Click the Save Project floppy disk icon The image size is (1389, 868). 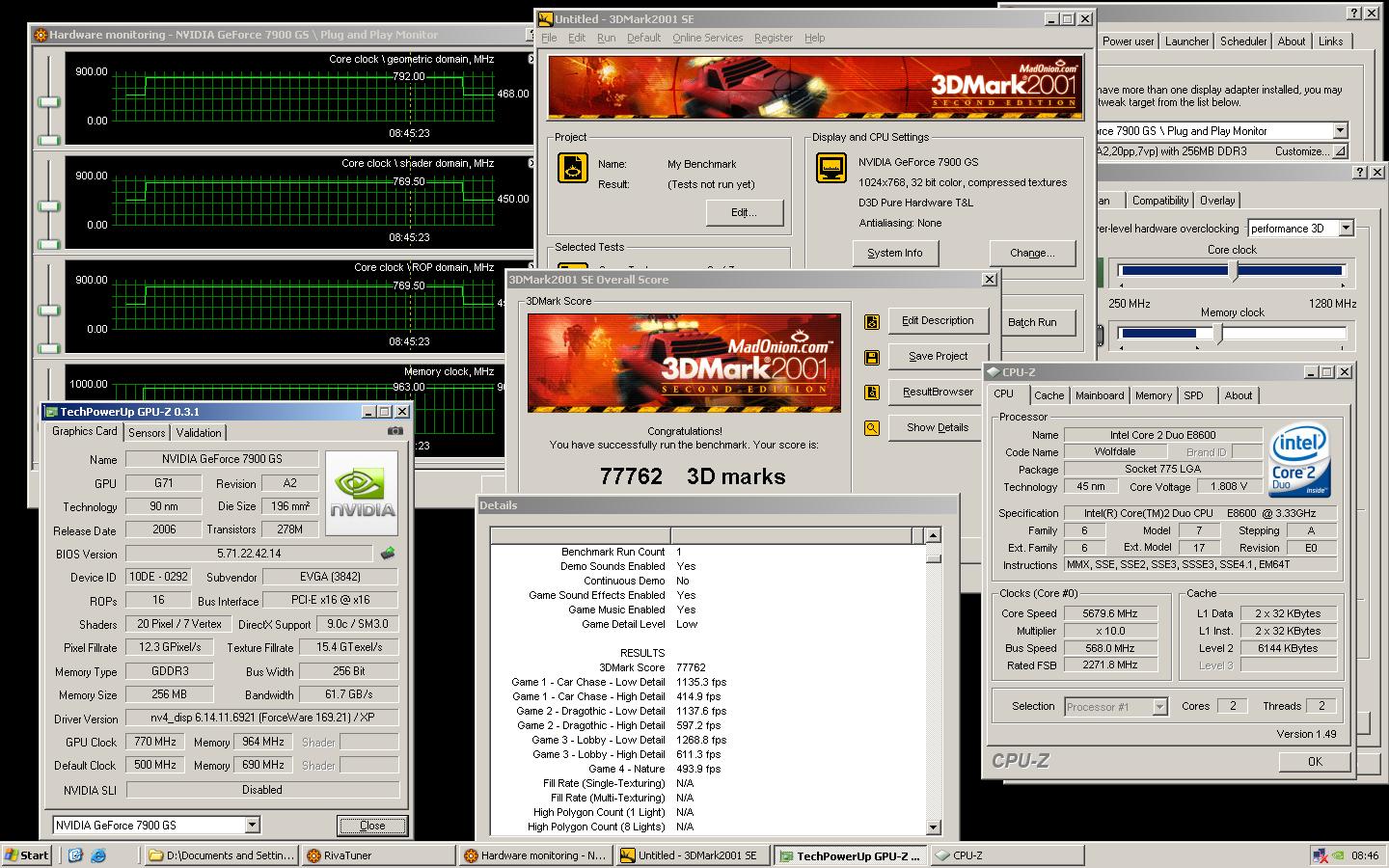[872, 358]
